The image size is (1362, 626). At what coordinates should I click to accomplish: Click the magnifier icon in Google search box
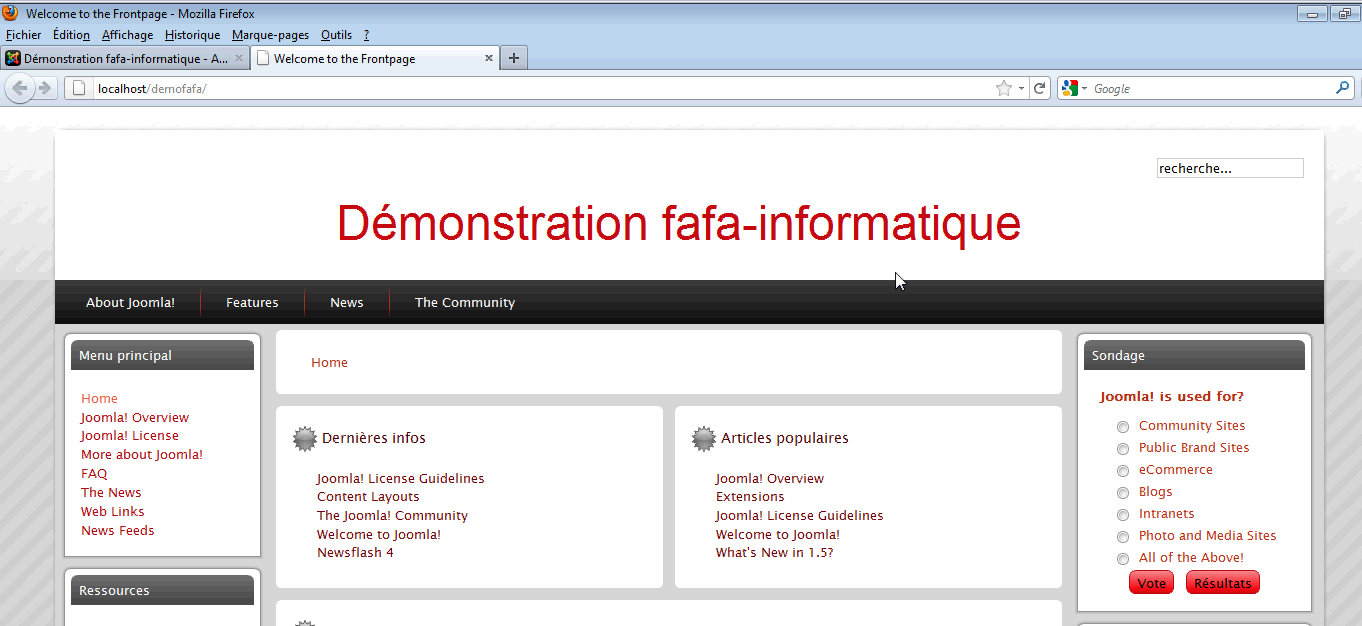[x=1343, y=88]
